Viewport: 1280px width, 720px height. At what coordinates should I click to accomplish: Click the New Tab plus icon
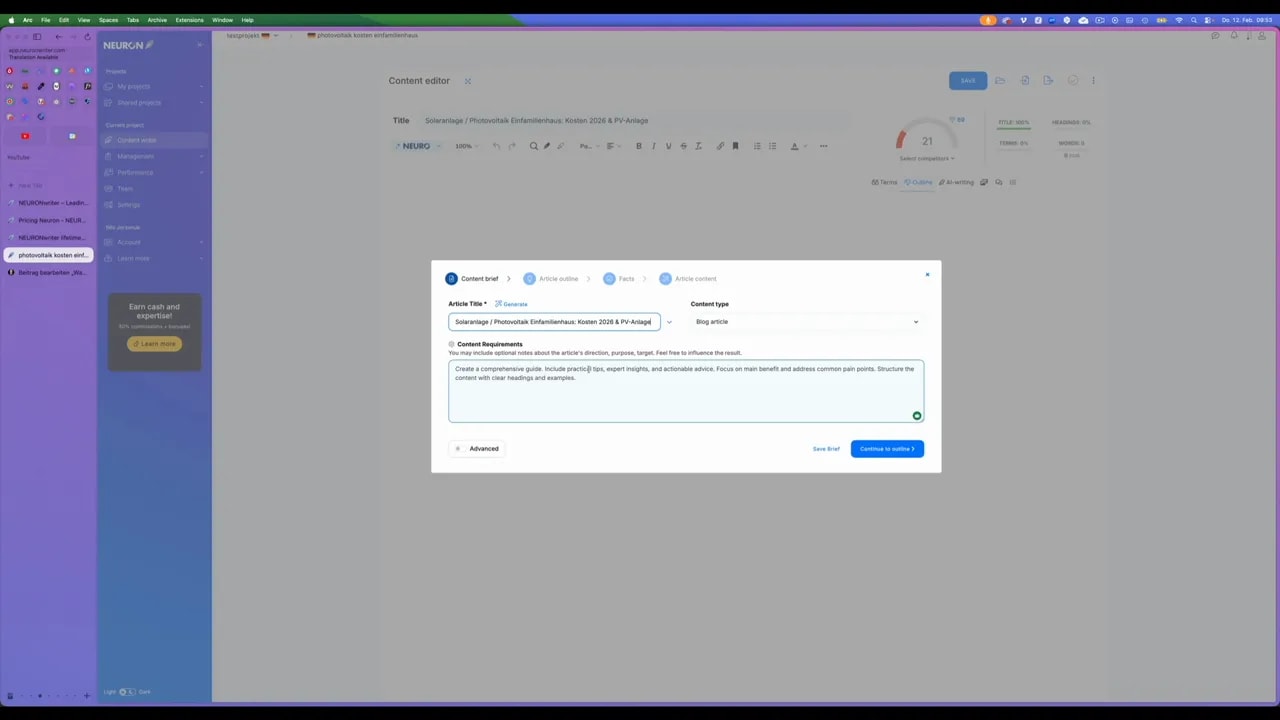(11, 185)
